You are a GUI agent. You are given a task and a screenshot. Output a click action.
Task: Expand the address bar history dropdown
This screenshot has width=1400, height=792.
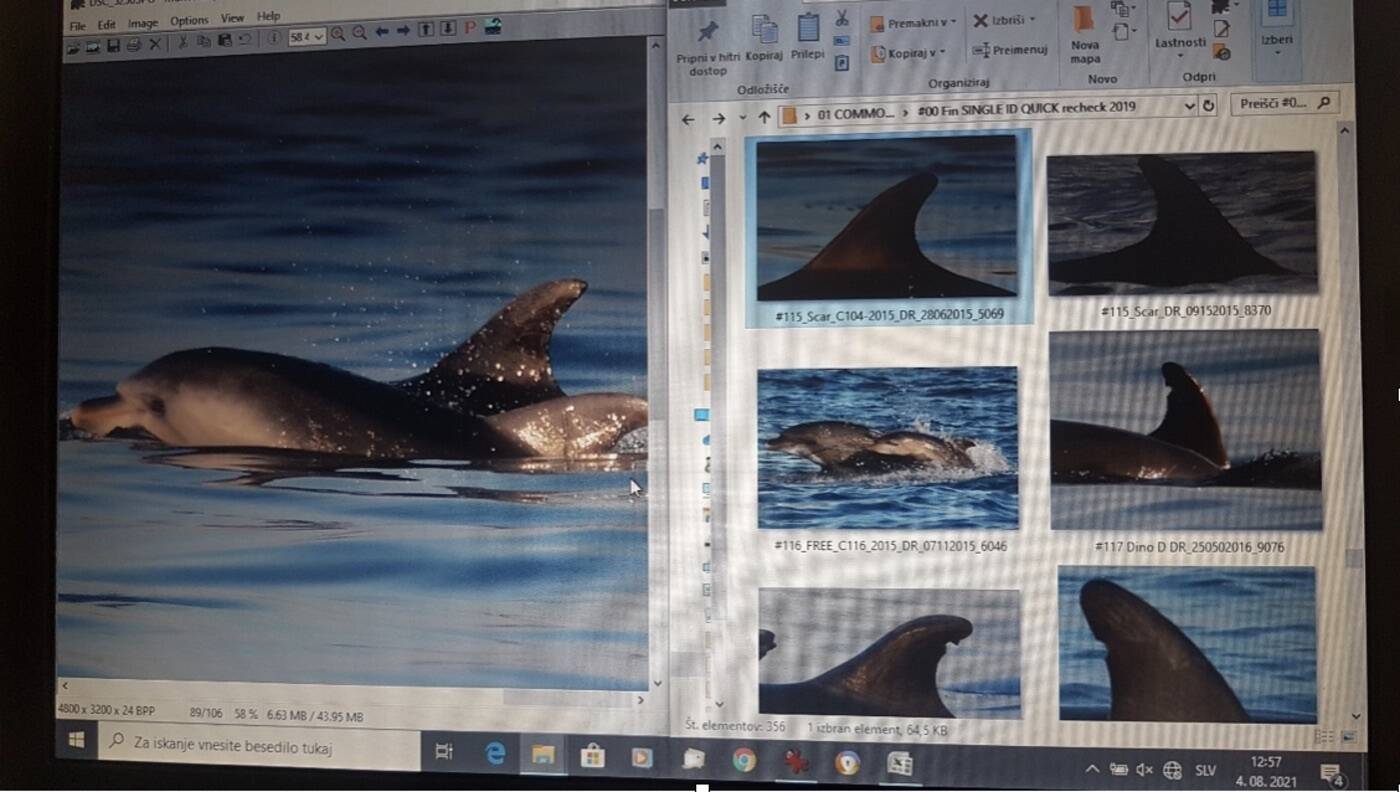click(1189, 105)
